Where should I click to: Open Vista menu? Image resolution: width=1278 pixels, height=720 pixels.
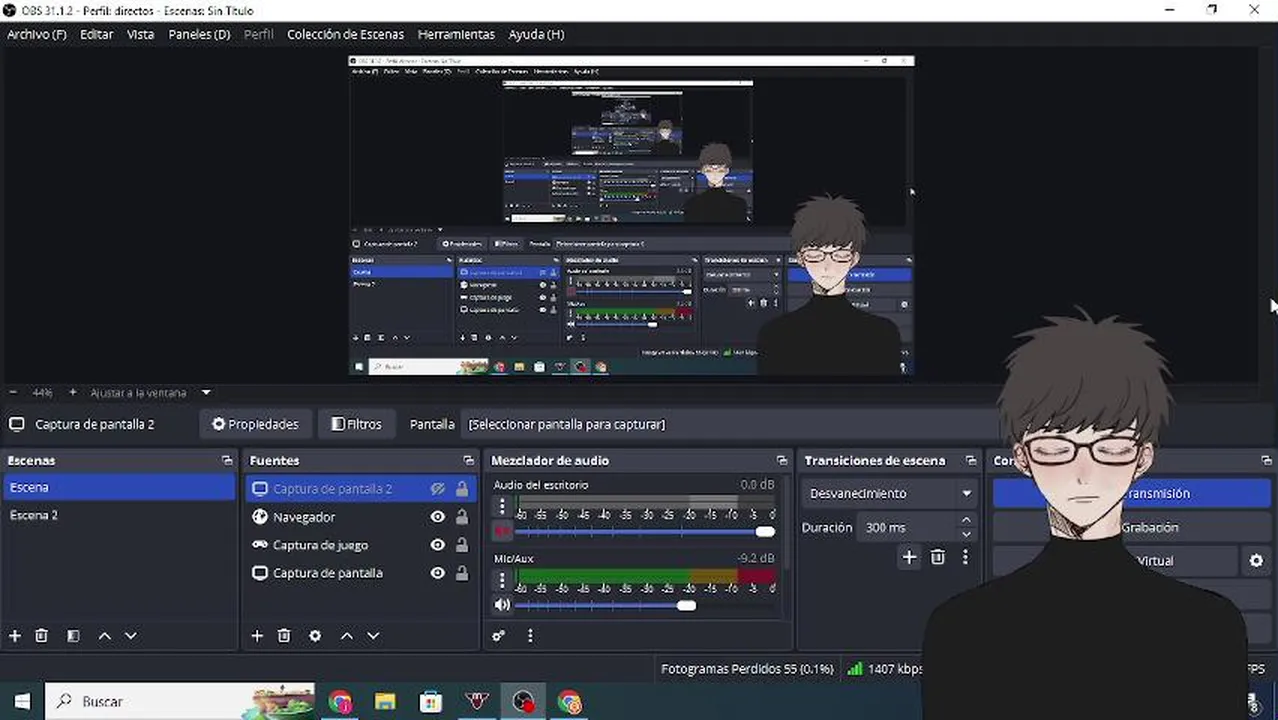pyautogui.click(x=140, y=34)
